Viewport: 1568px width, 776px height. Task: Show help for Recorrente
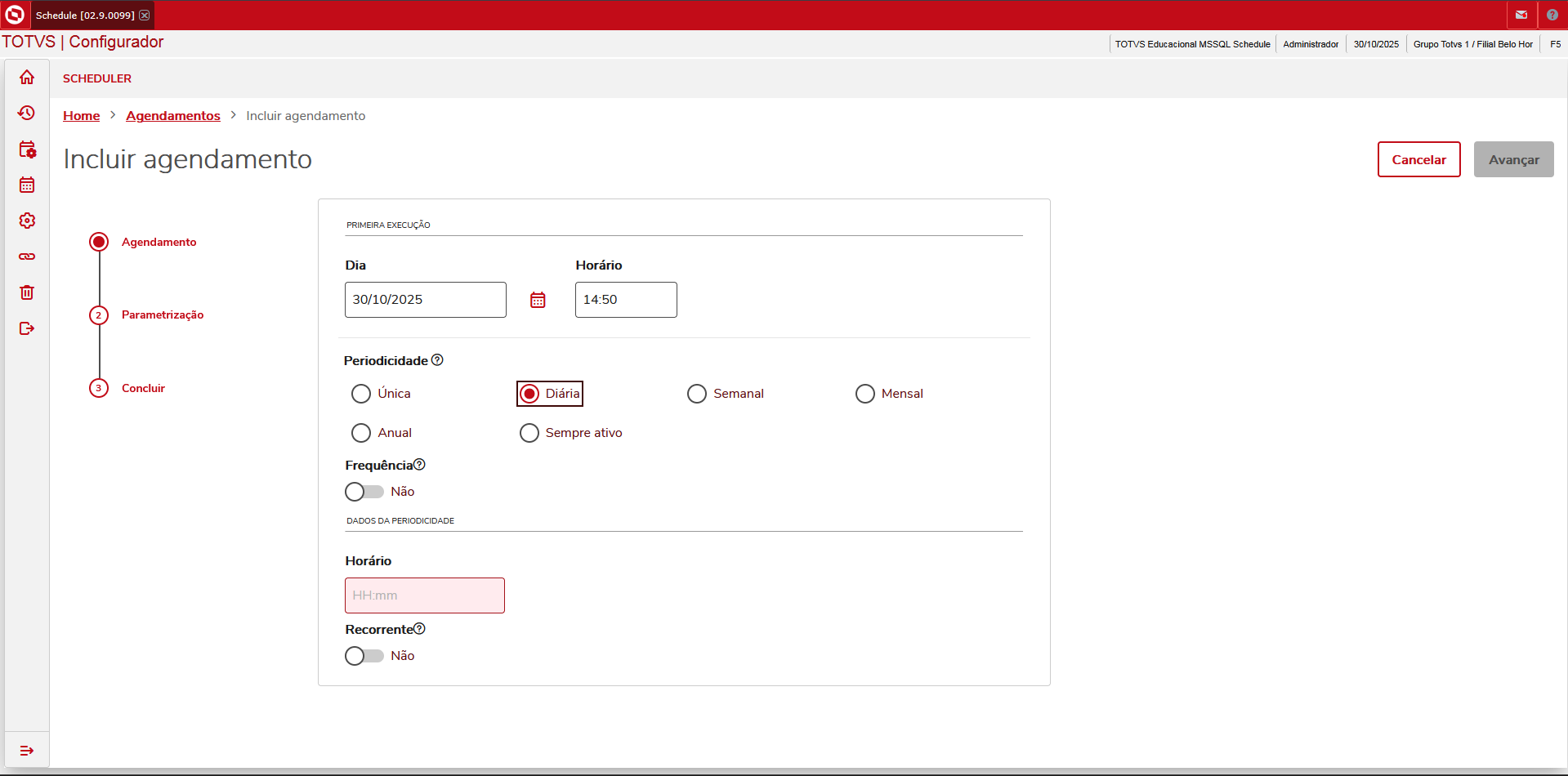click(x=419, y=629)
